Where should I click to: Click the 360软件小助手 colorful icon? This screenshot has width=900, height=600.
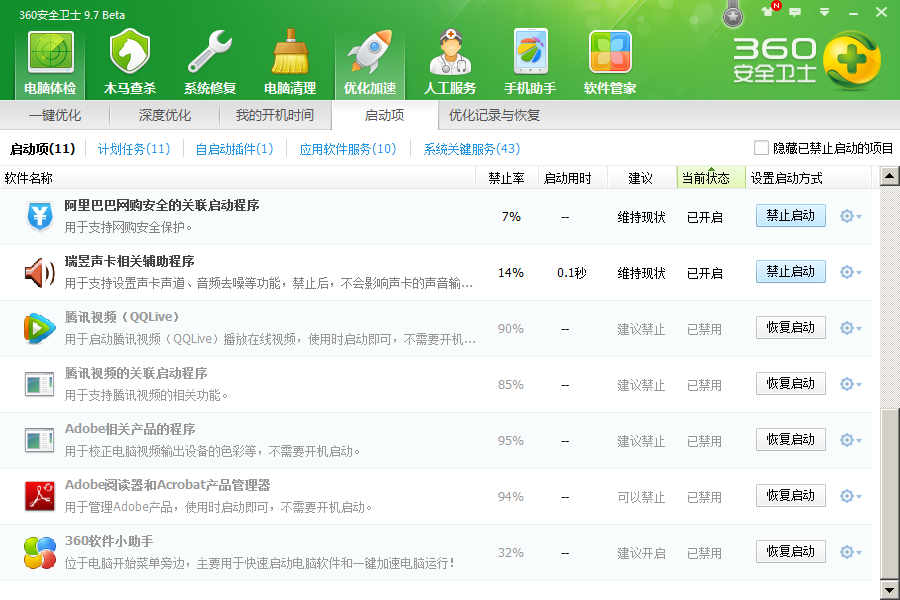tap(40, 552)
